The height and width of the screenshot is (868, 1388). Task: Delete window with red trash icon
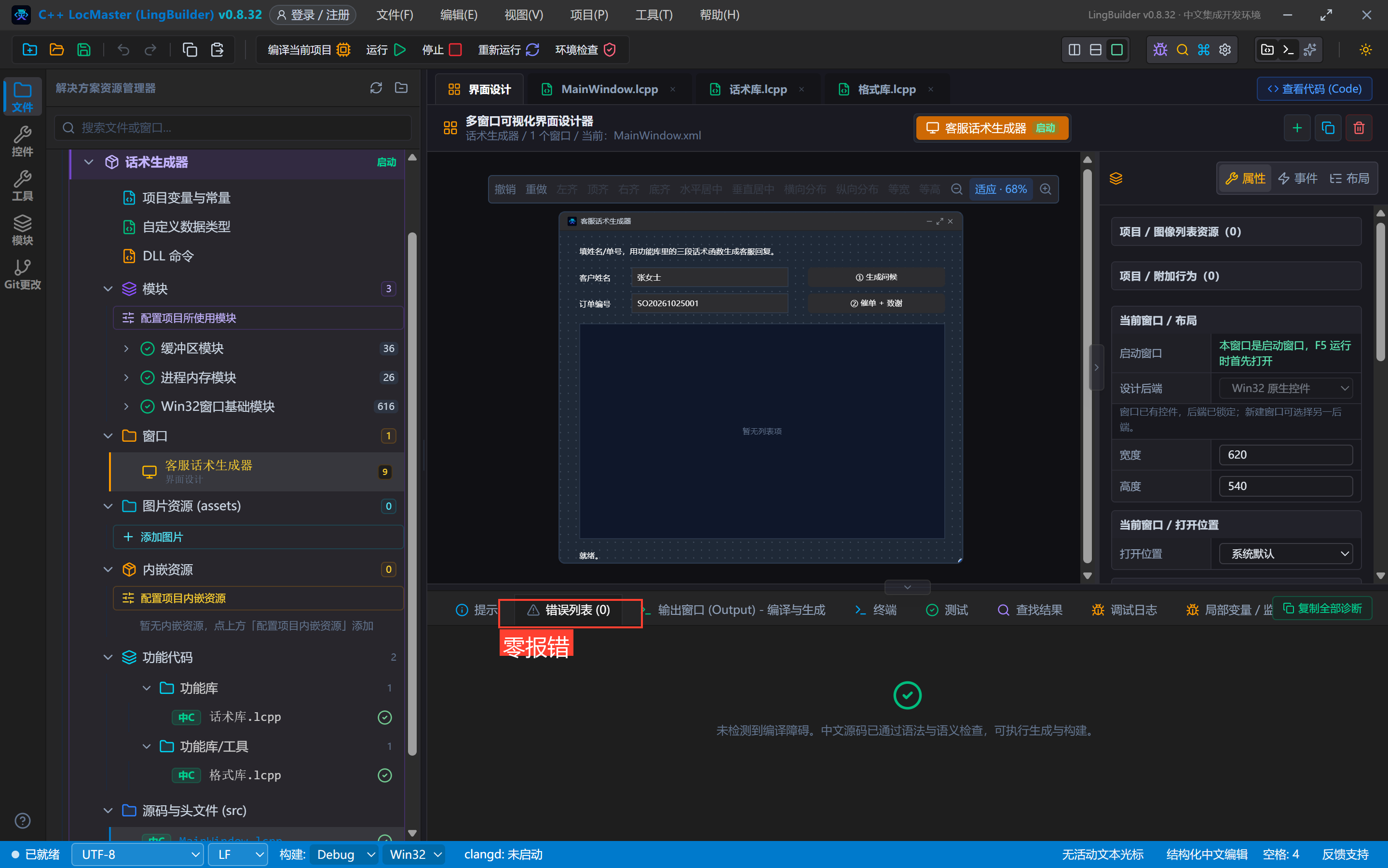pos(1359,128)
